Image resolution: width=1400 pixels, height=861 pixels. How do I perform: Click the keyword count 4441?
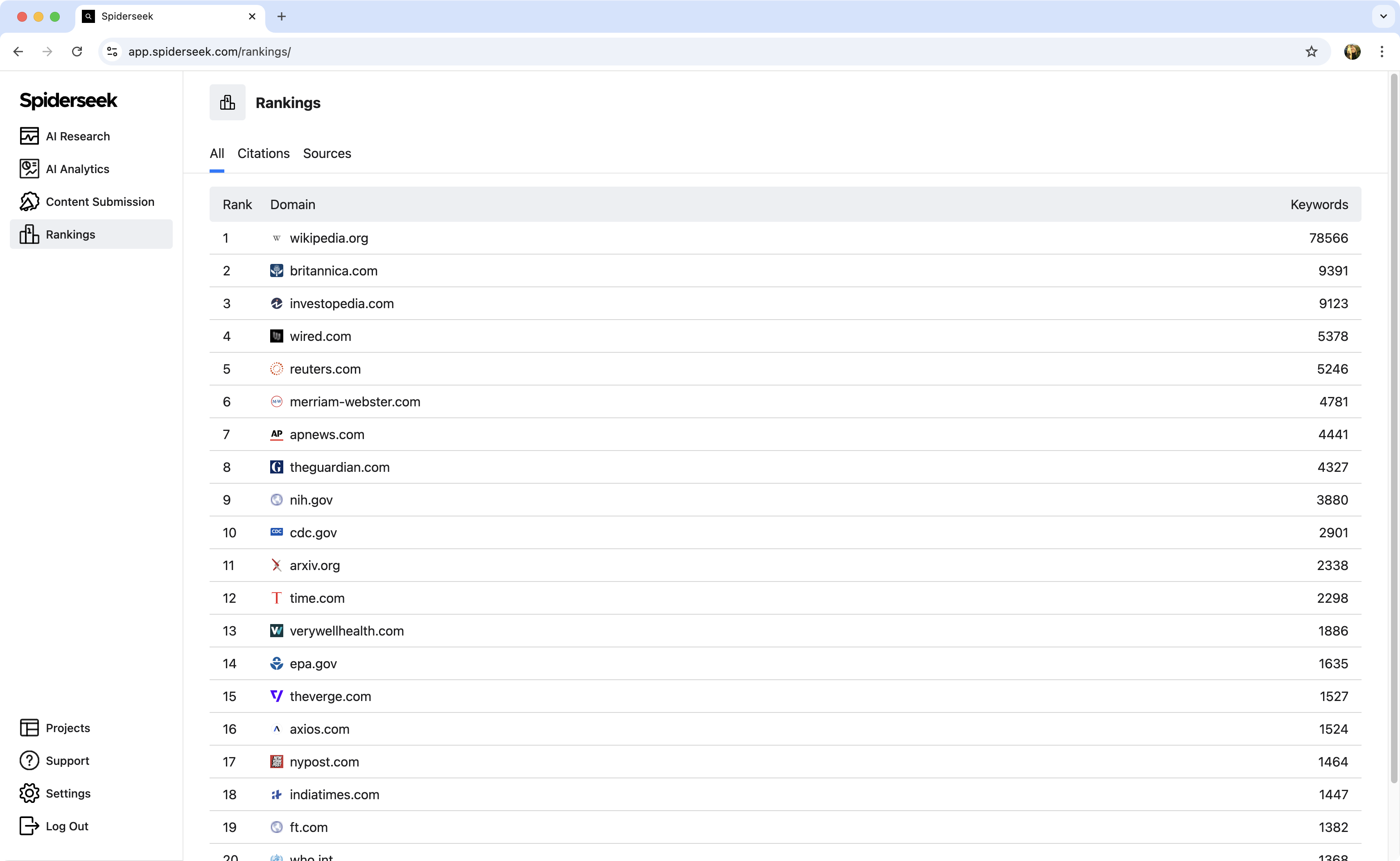click(x=1333, y=435)
